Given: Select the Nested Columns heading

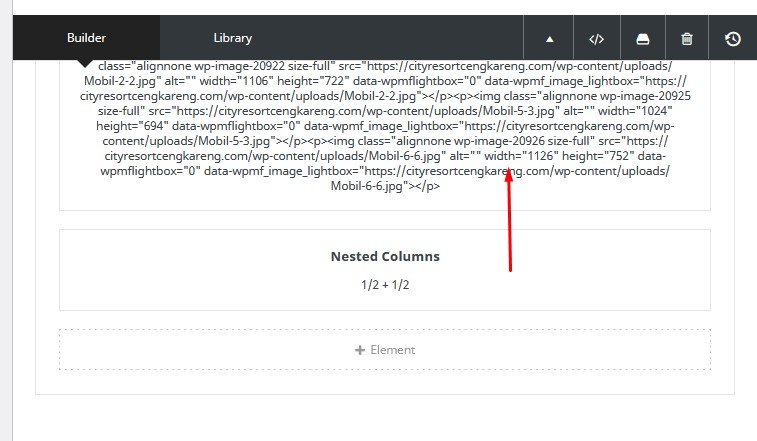Looking at the screenshot, I should (385, 256).
